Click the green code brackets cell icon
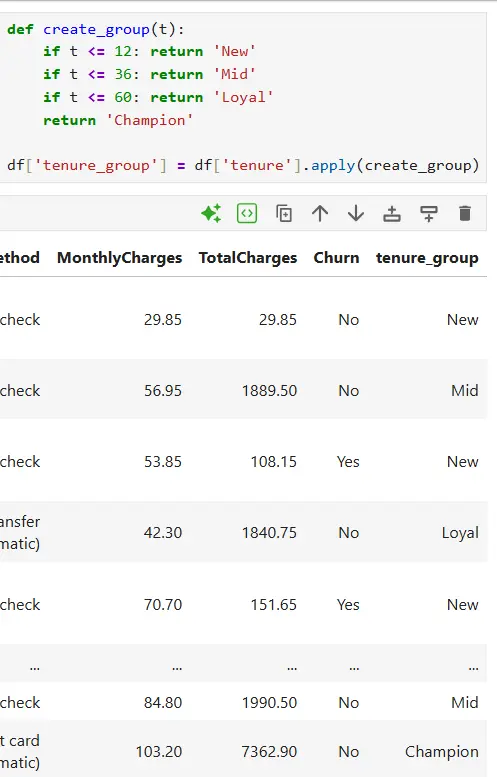The height and width of the screenshot is (777, 497). coord(247,214)
